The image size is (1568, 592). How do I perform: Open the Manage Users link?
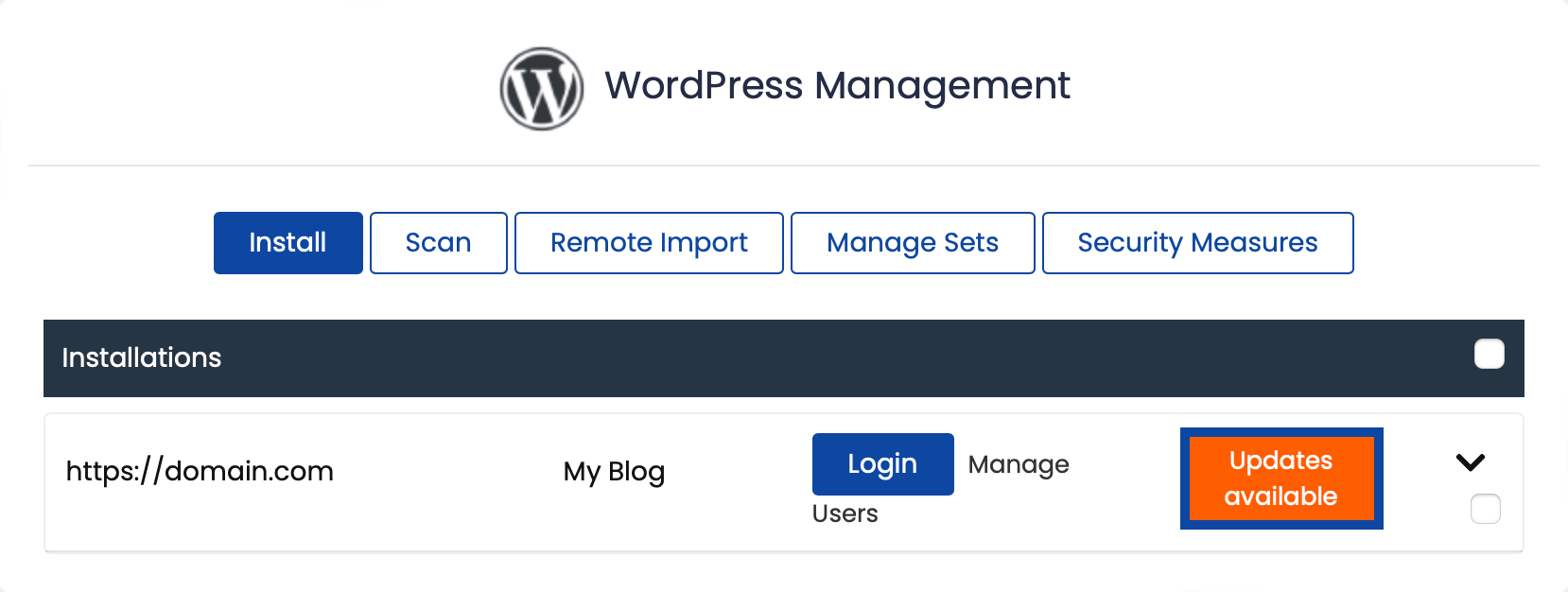tap(1019, 464)
